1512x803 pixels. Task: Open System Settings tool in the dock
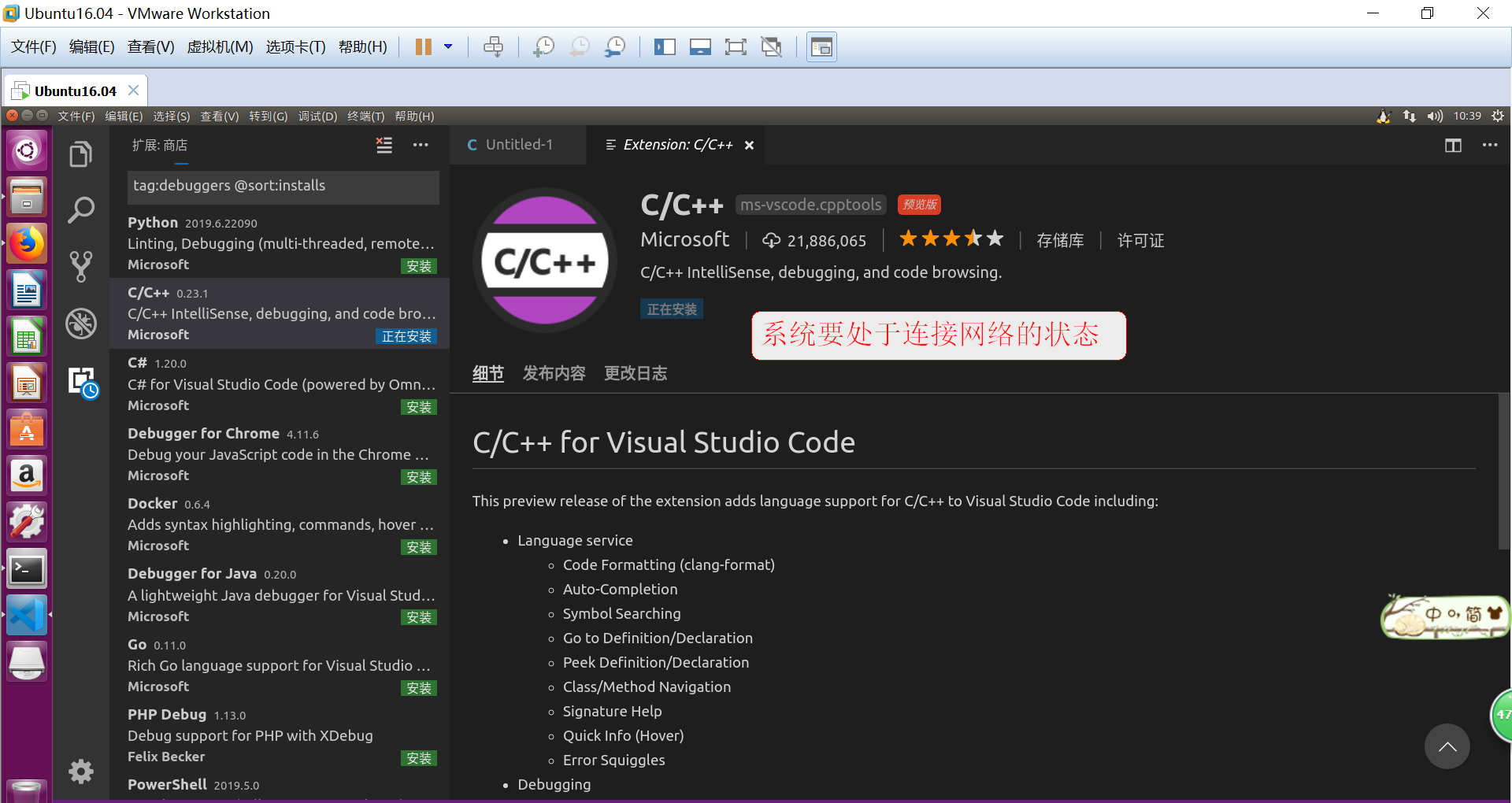(27, 523)
